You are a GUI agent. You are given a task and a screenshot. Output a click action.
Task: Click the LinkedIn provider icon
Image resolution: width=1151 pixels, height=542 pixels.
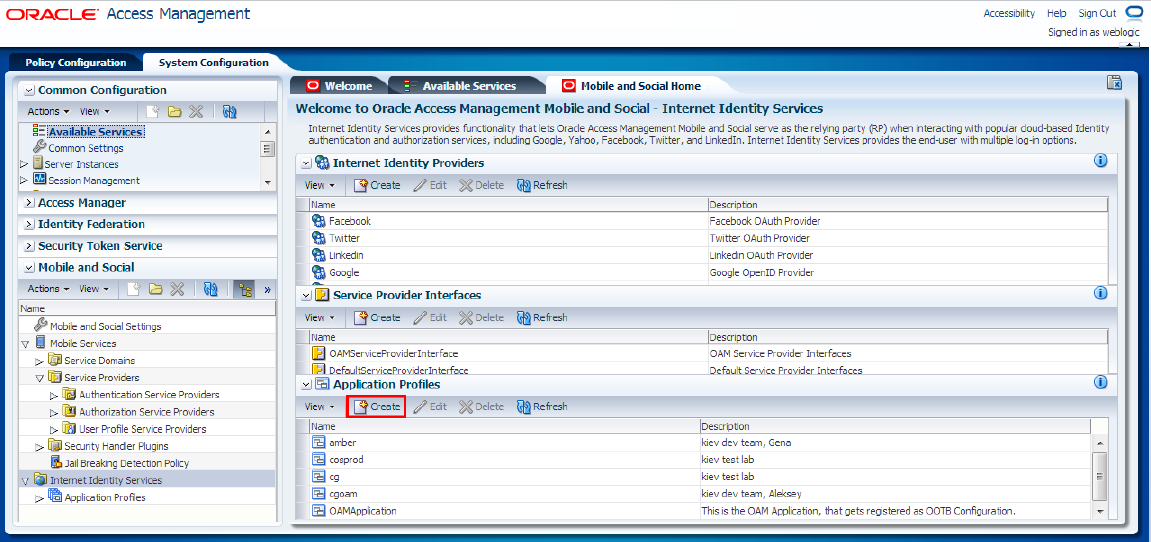pos(319,255)
